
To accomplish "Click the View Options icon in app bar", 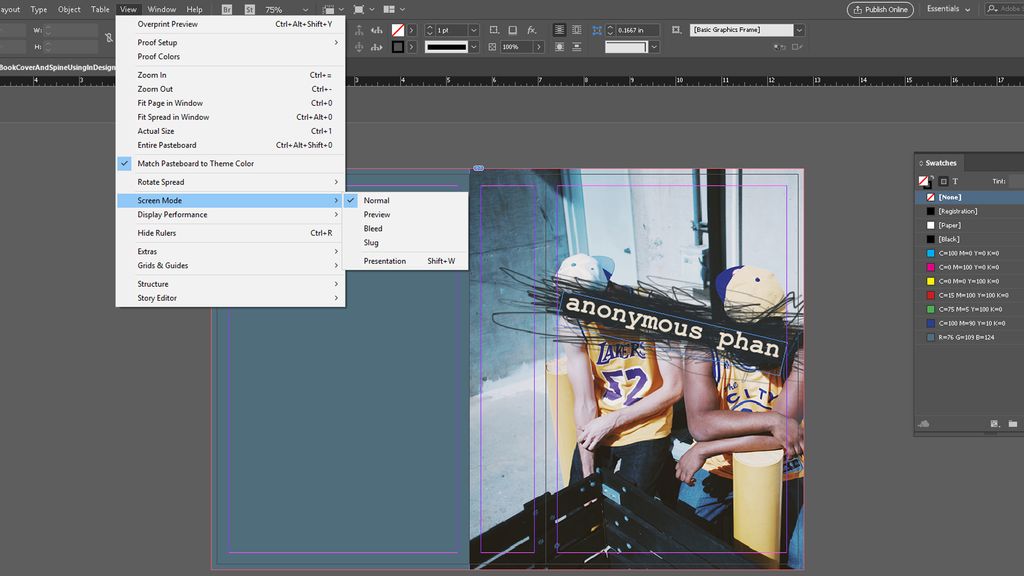I will point(329,9).
